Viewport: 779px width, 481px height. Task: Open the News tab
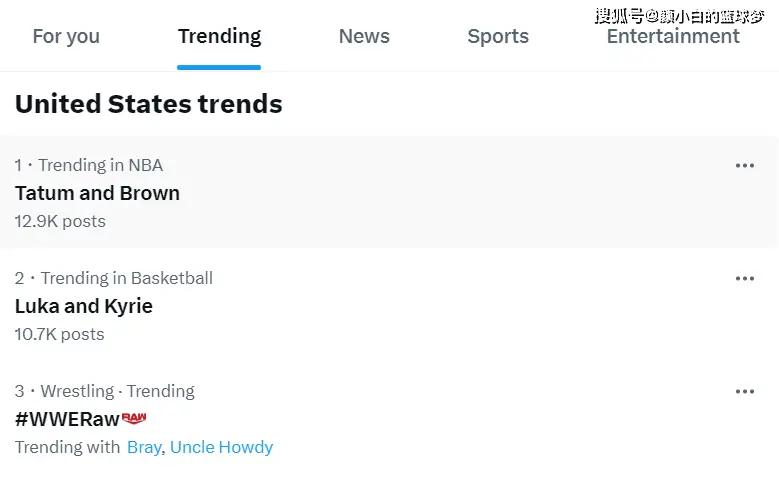[364, 36]
